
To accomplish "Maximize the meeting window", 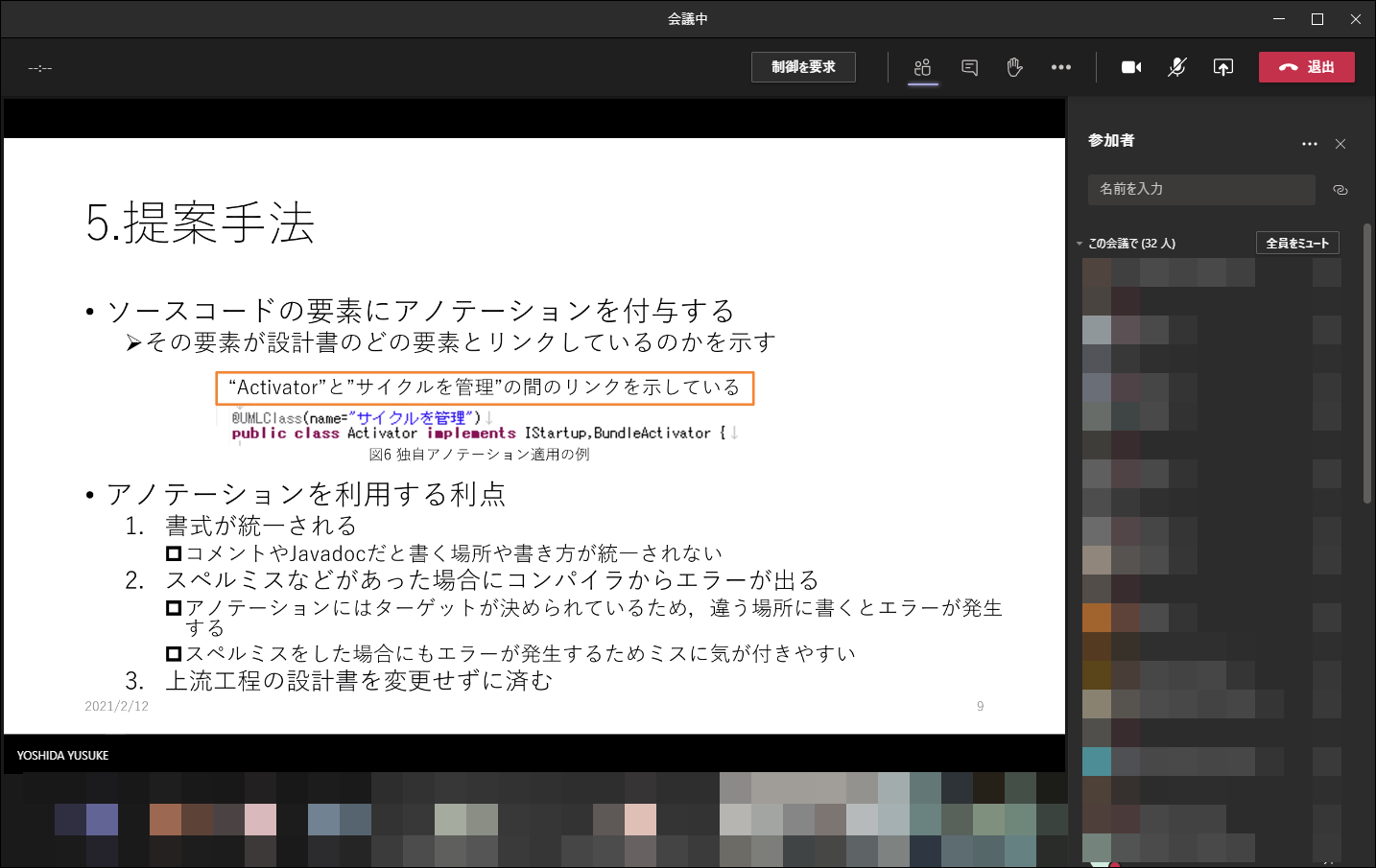I will (x=1317, y=19).
